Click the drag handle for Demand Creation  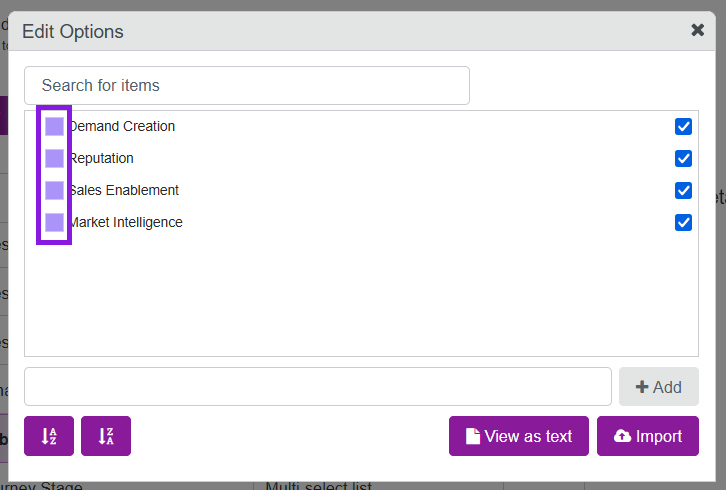tap(54, 126)
